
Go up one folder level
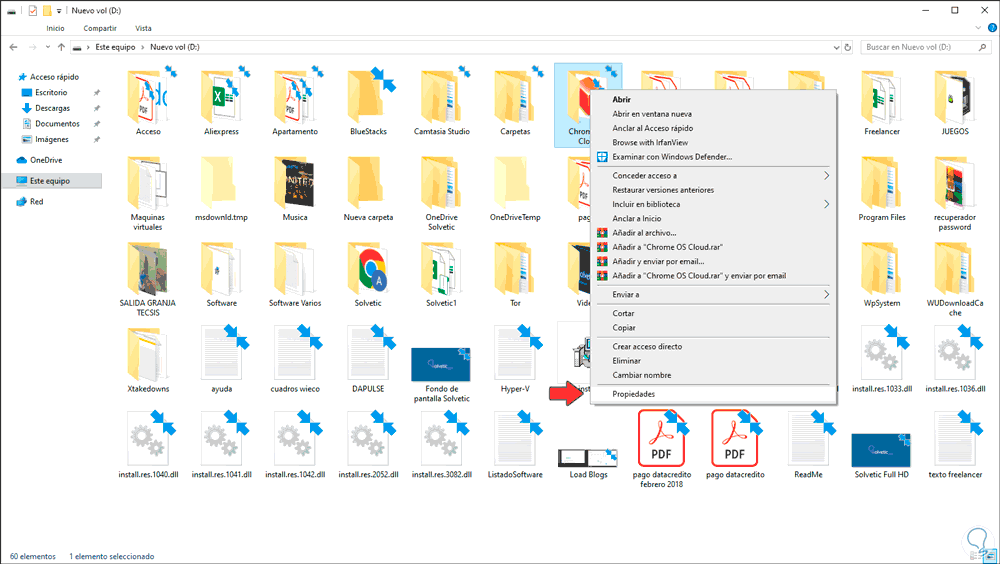tap(61, 47)
